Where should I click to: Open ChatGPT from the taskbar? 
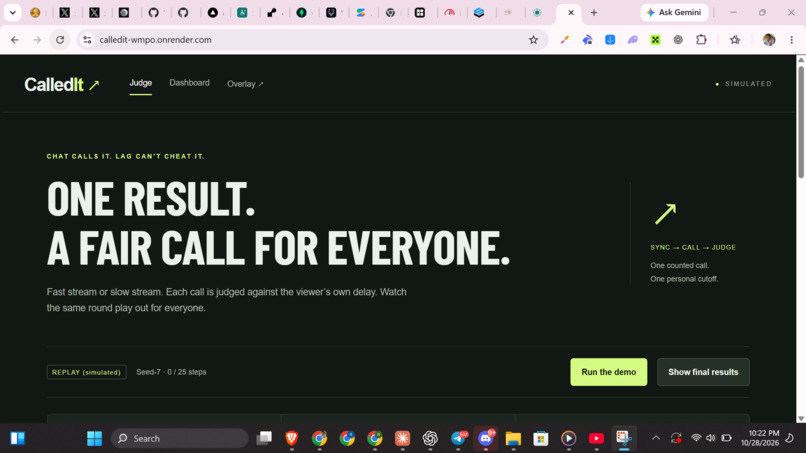click(430, 439)
